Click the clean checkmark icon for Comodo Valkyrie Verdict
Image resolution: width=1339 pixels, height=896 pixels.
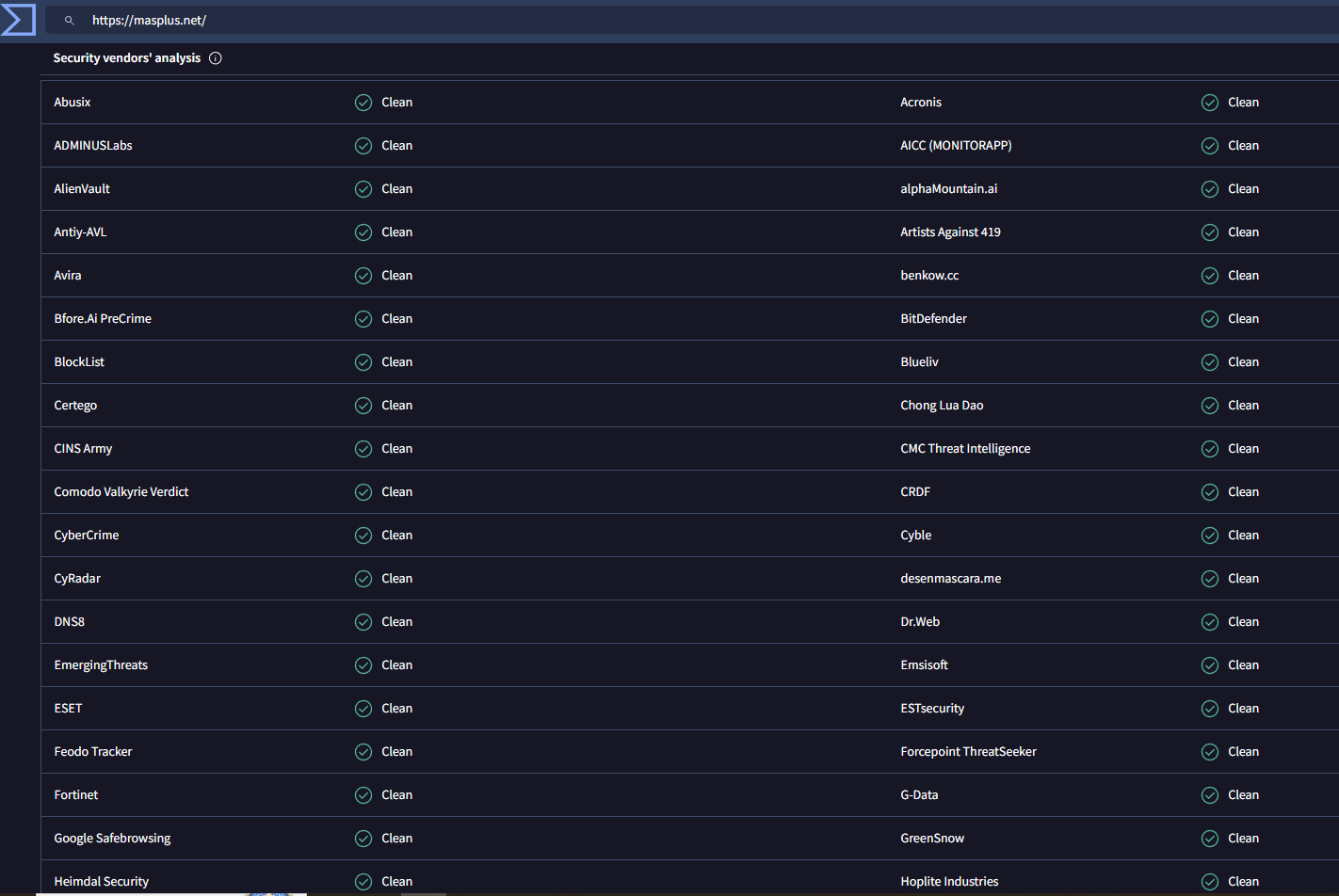(363, 492)
